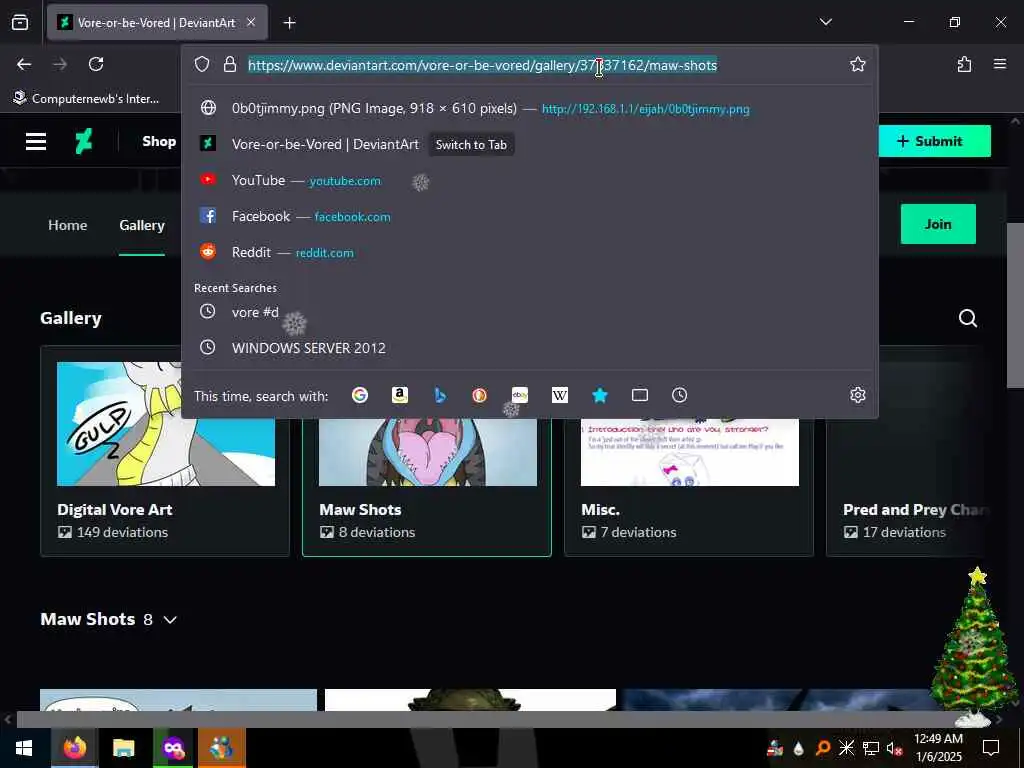This screenshot has height=768, width=1024.
Task: Open gallery search magnifier
Action: coord(968,318)
